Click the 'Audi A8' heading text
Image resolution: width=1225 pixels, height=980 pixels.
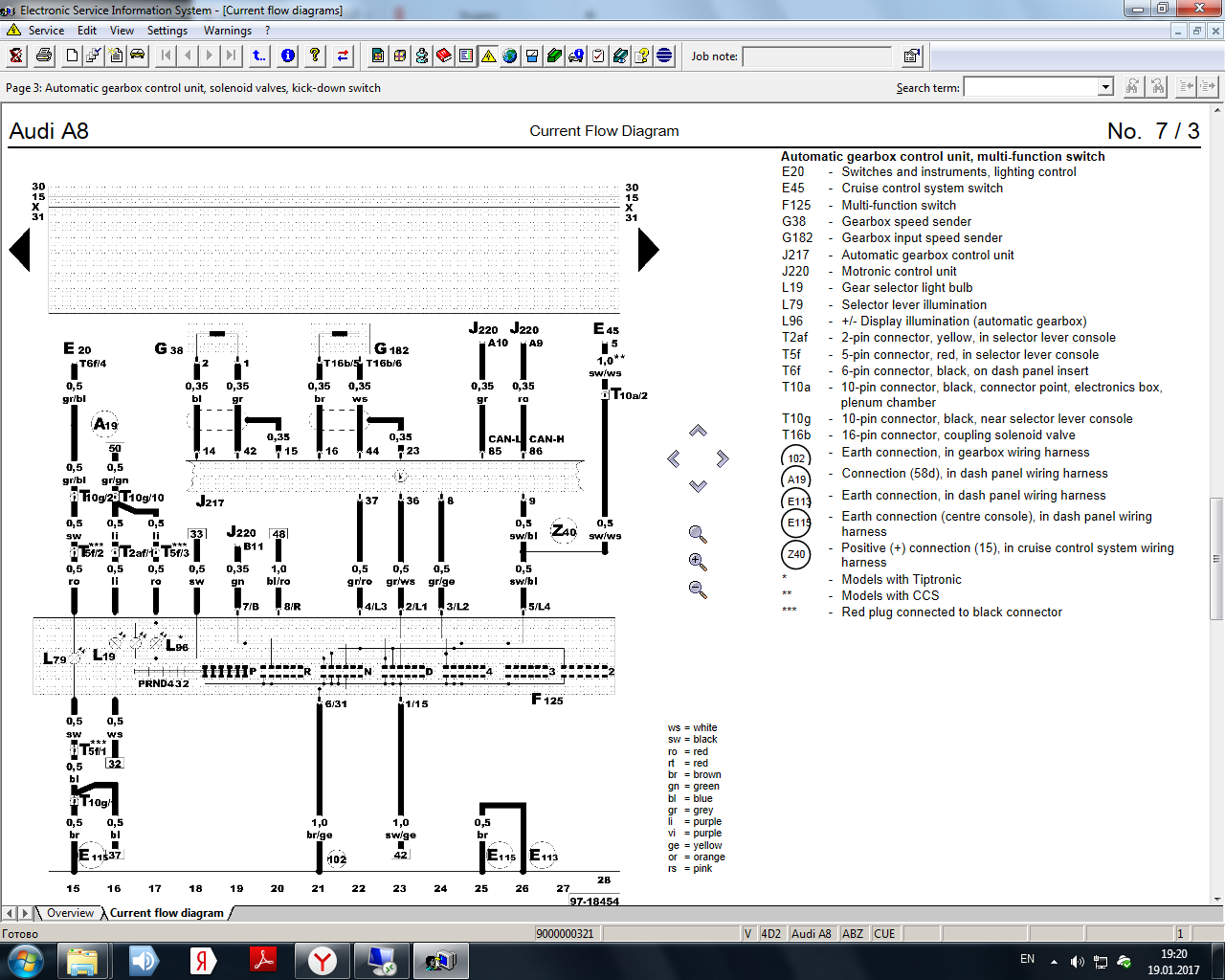49,131
